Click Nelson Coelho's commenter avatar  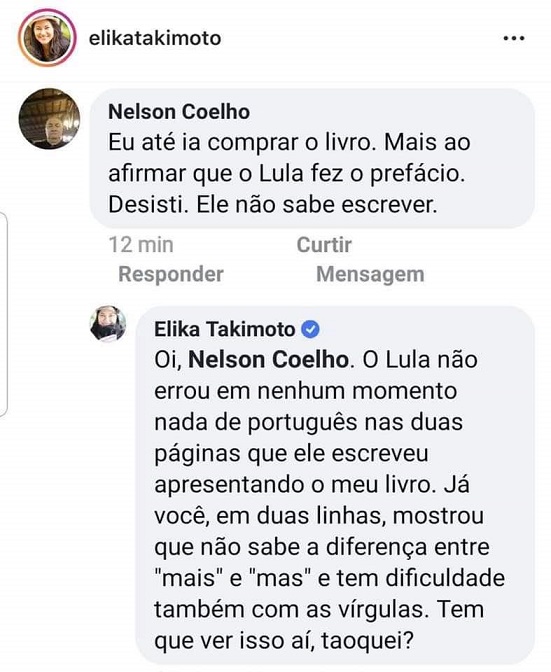49,119
